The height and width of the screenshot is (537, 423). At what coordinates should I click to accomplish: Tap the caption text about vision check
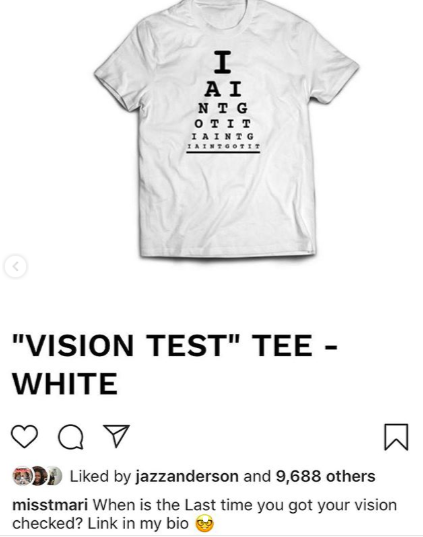(x=204, y=514)
